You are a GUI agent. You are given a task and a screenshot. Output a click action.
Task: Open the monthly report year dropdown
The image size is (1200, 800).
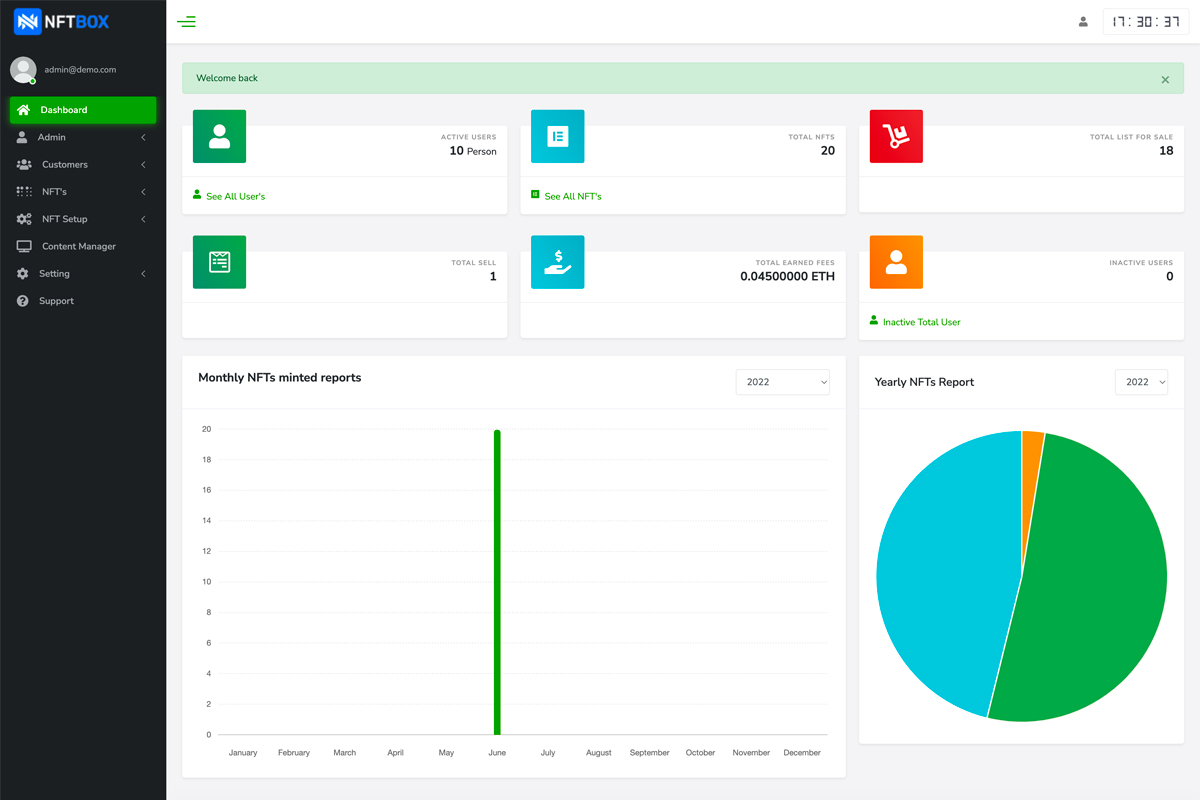click(x=783, y=382)
